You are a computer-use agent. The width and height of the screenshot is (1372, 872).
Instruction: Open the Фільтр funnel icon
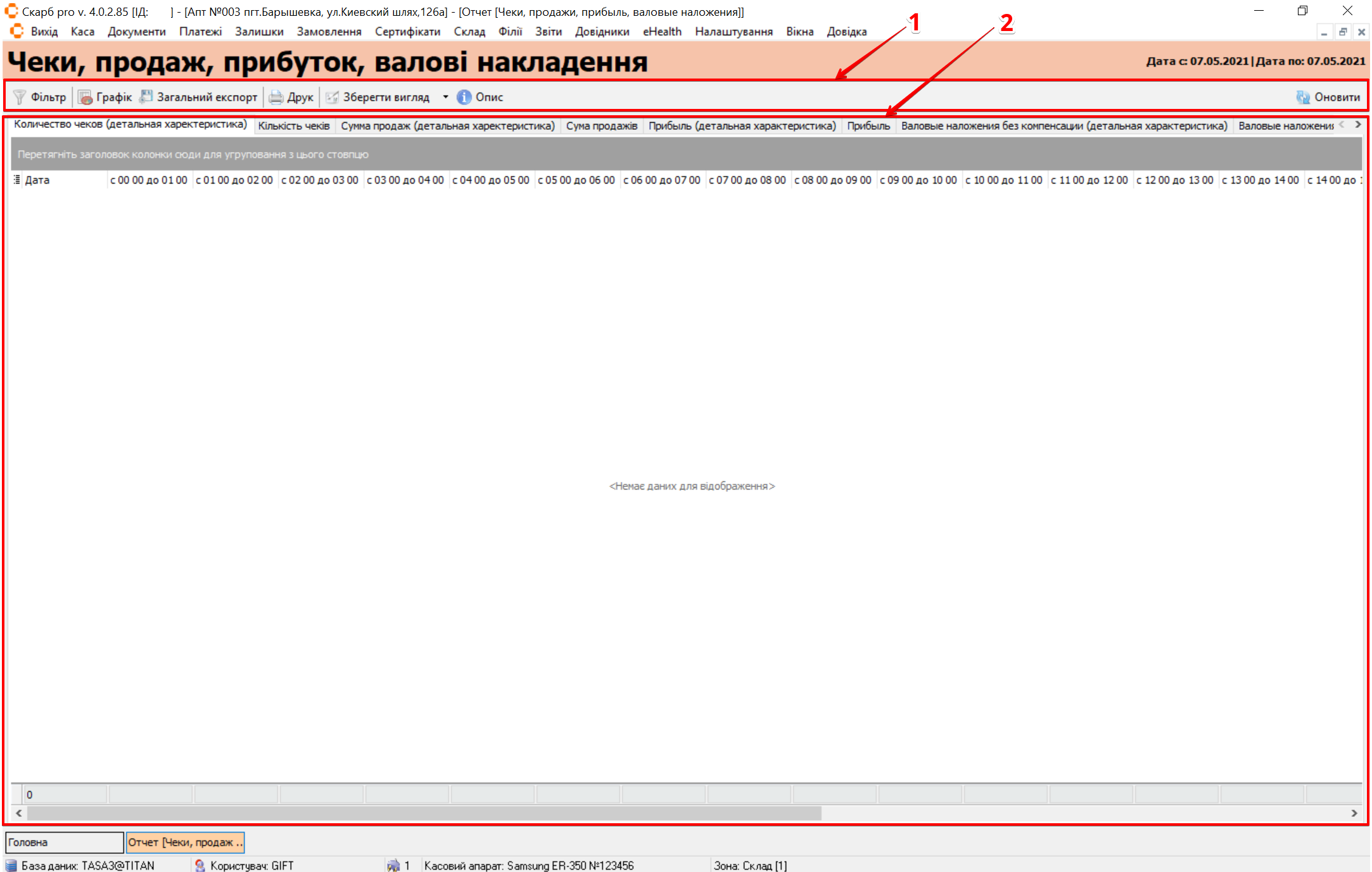pos(20,97)
